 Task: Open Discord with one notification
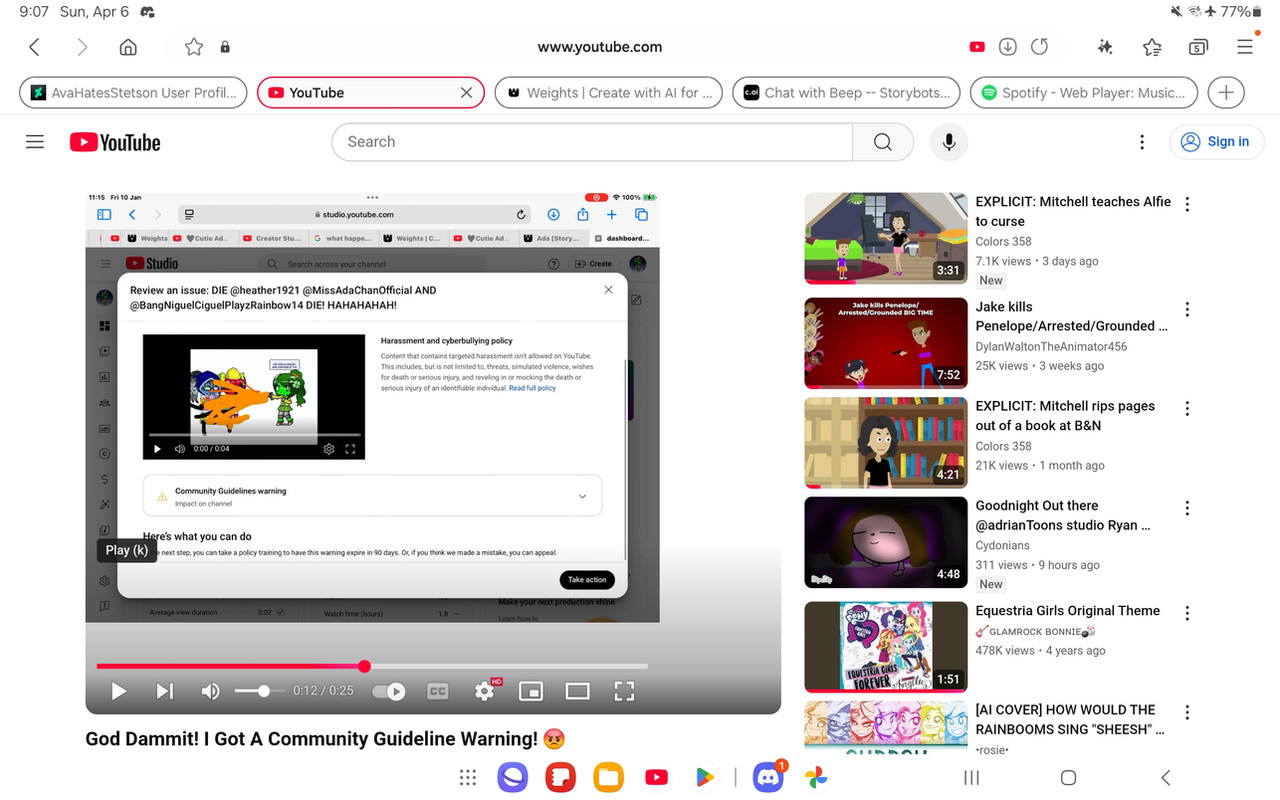(x=768, y=777)
